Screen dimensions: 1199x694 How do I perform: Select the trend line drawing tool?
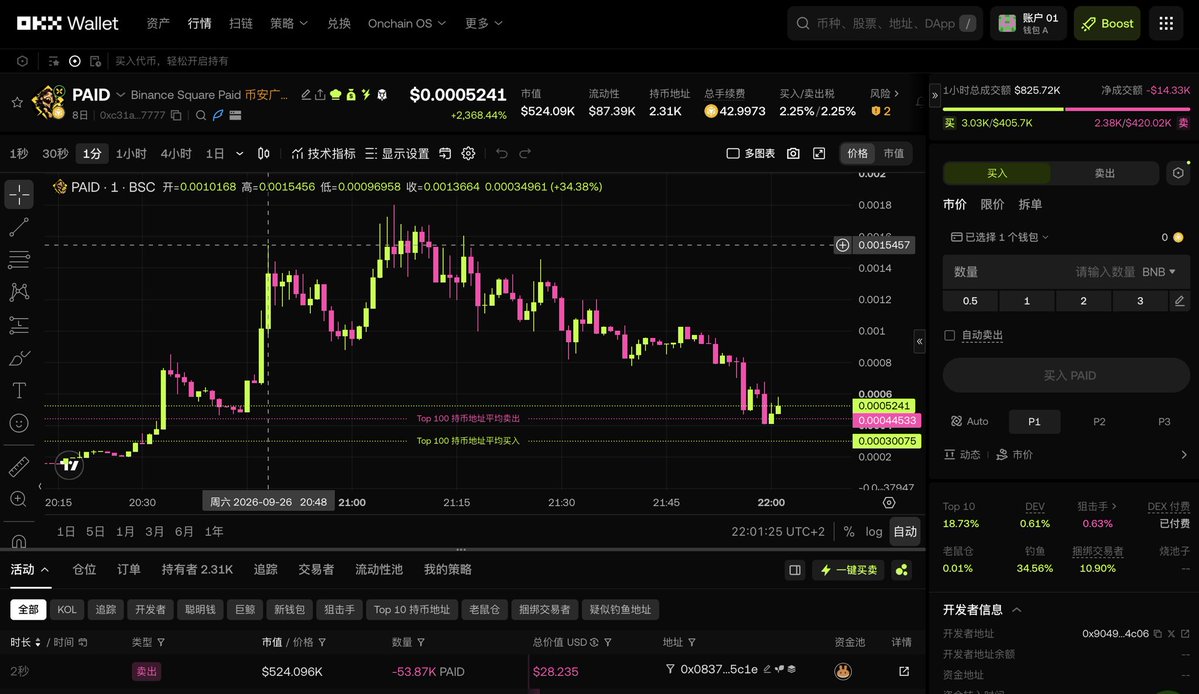[x=19, y=227]
